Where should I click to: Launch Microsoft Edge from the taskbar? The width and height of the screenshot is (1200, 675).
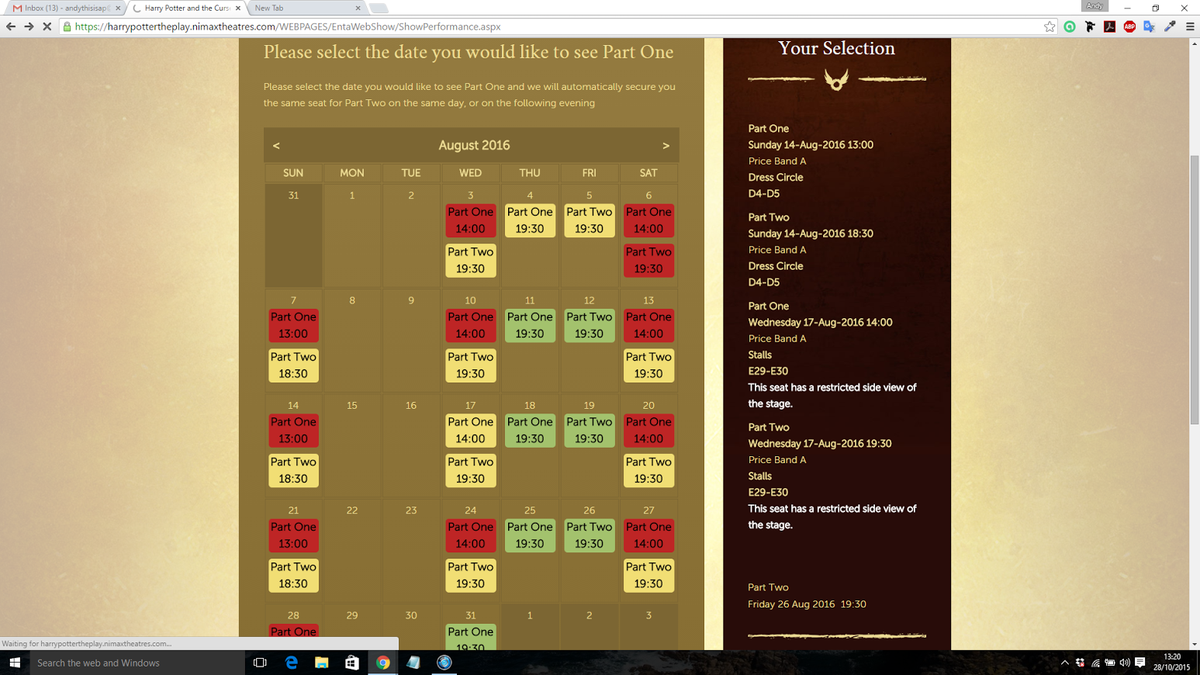pos(290,663)
